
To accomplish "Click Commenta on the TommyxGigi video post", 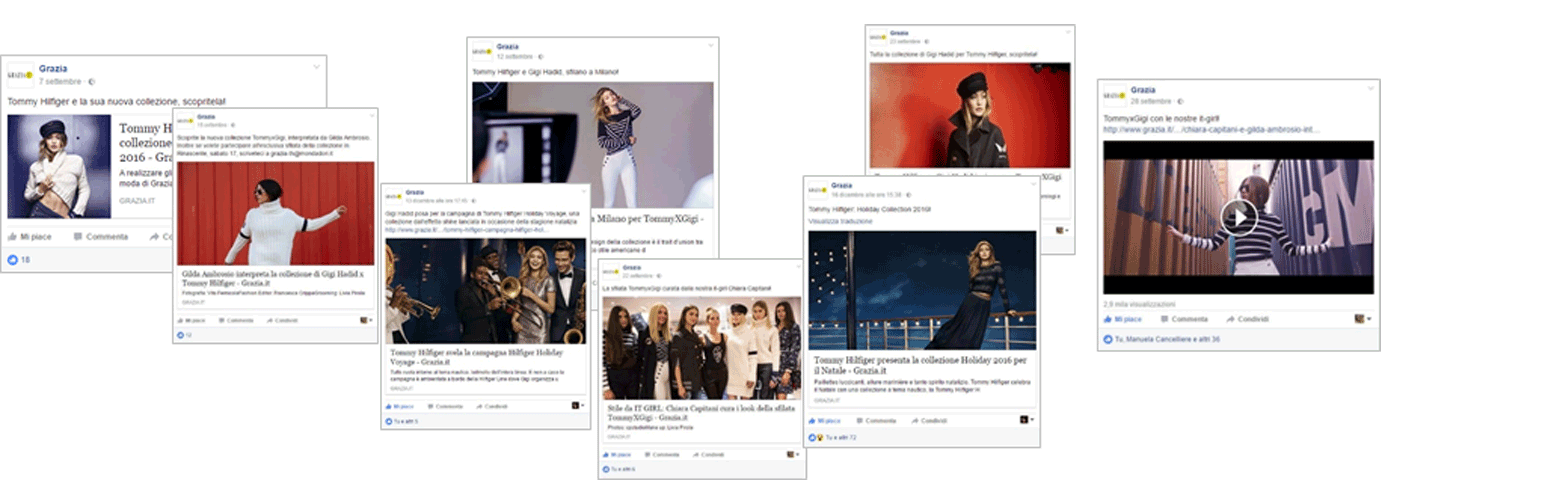I will point(1183,319).
